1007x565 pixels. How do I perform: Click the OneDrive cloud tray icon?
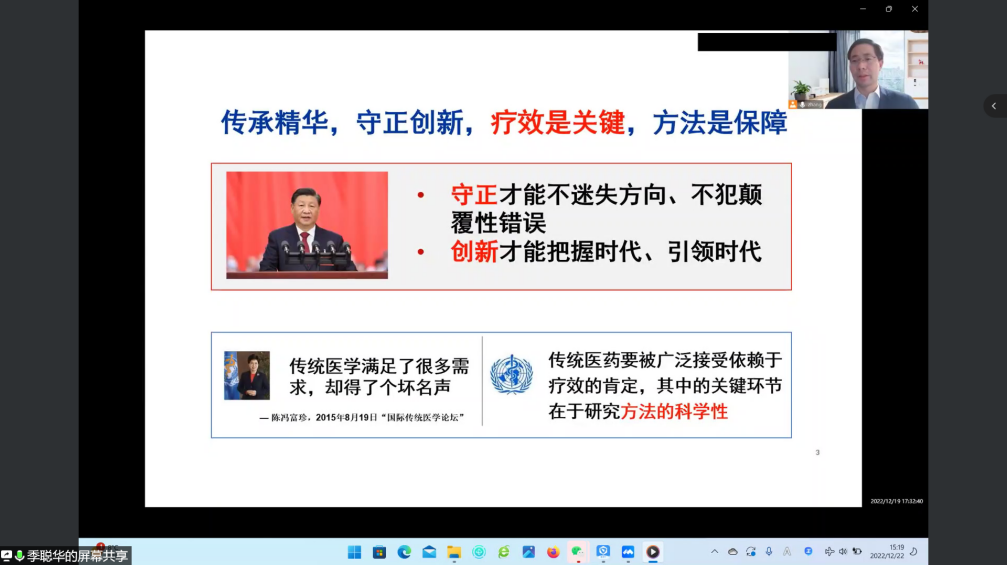(732, 552)
